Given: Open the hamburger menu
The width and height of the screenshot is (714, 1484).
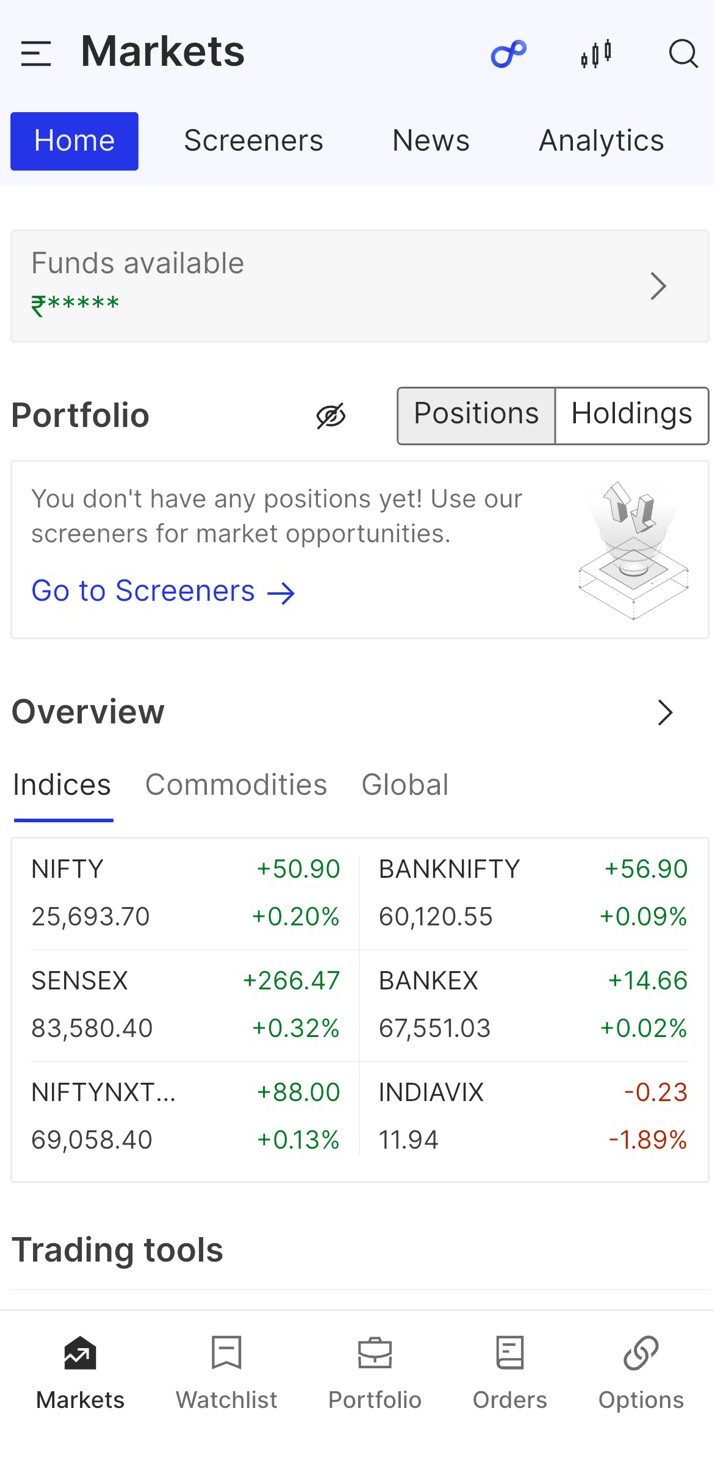Looking at the screenshot, I should 36,53.
